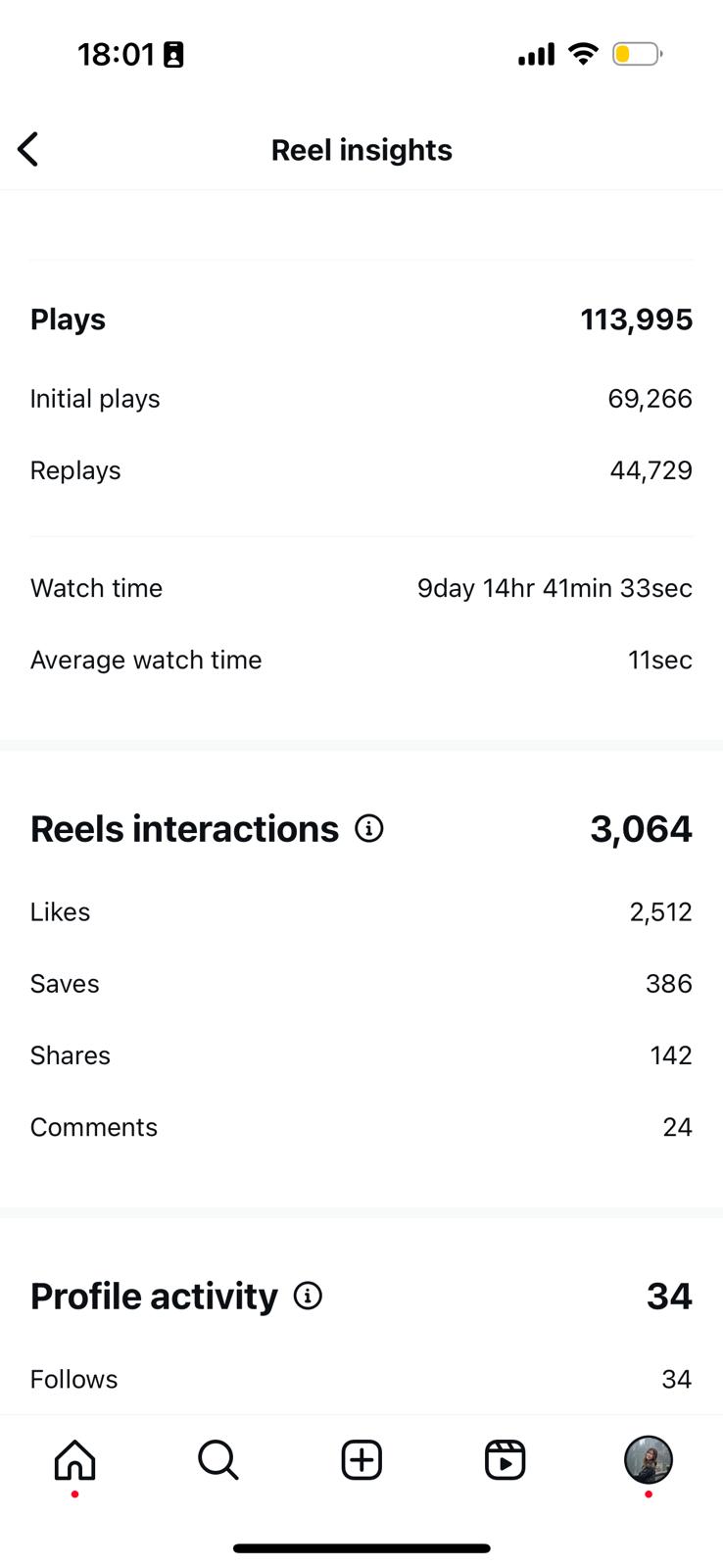The width and height of the screenshot is (723, 1568).
Task: Tap the create new post icon
Action: point(361,1459)
